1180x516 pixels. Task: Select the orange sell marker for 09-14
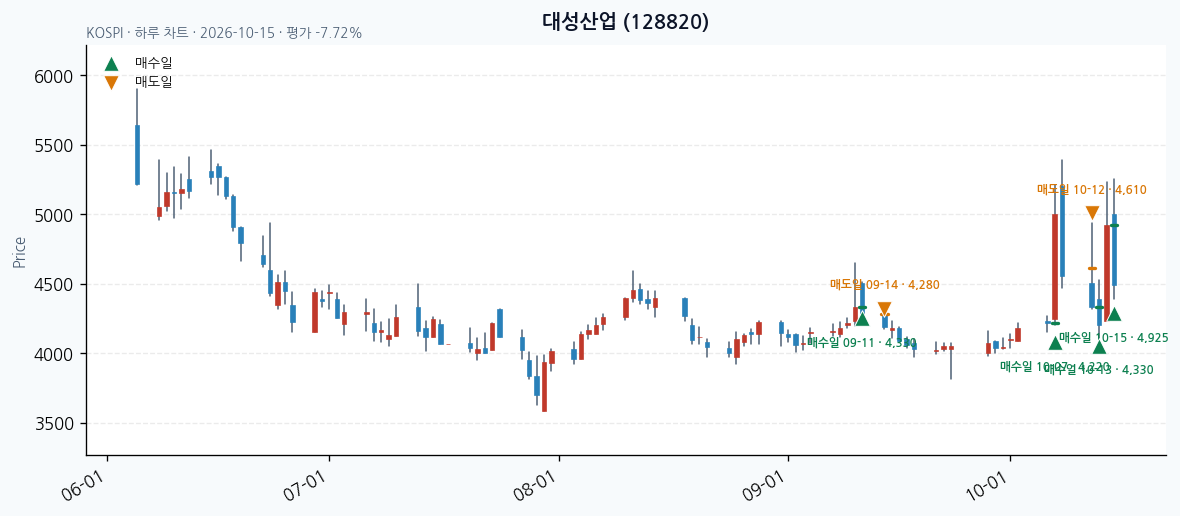click(x=884, y=309)
